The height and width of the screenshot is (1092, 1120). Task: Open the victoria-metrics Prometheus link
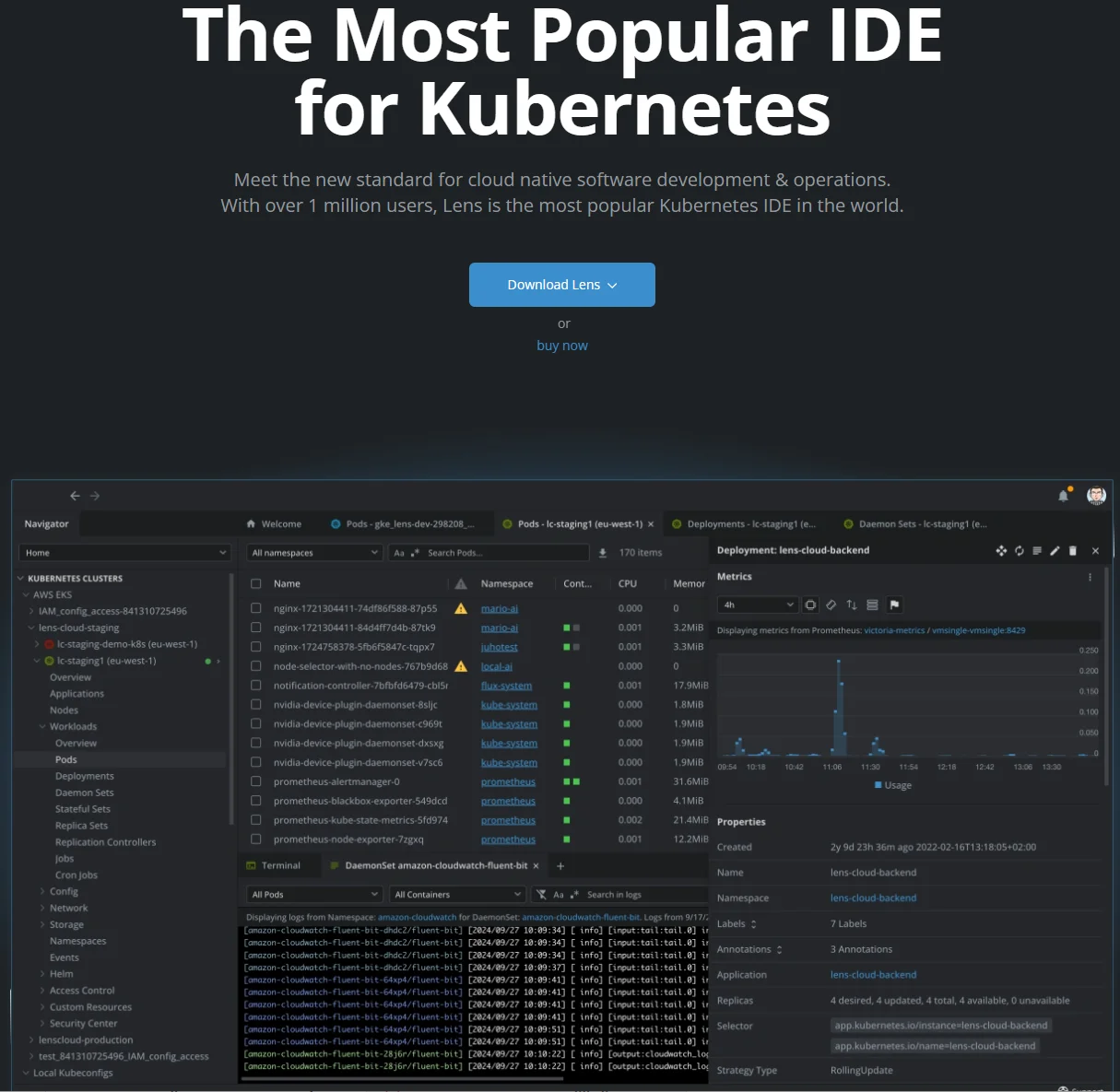coord(894,630)
